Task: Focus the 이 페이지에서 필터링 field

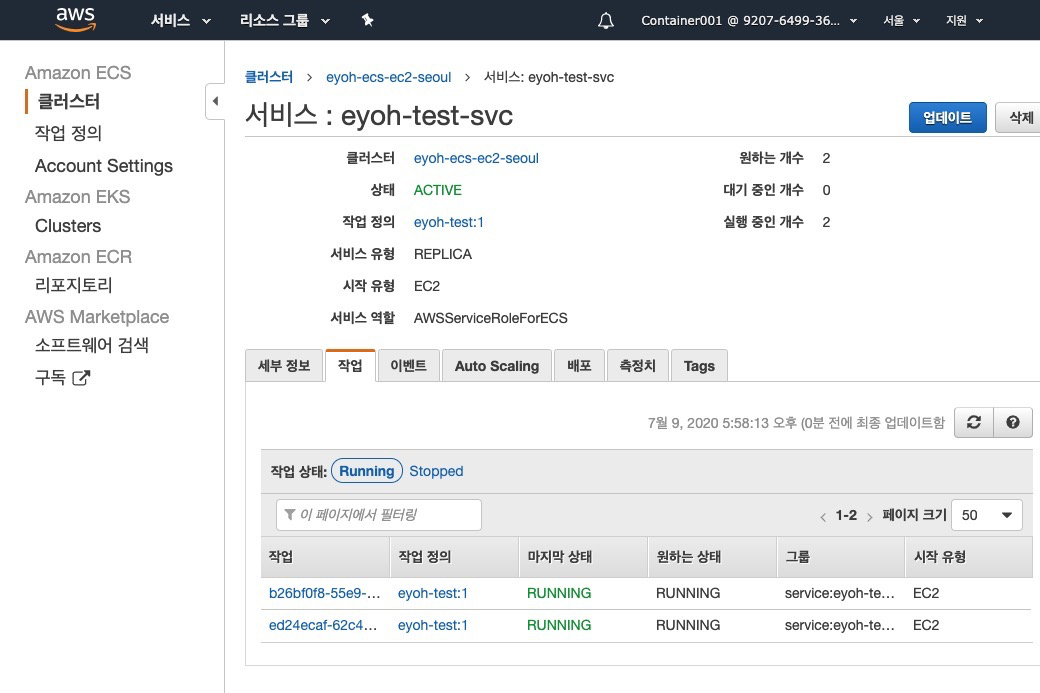Action: (379, 515)
